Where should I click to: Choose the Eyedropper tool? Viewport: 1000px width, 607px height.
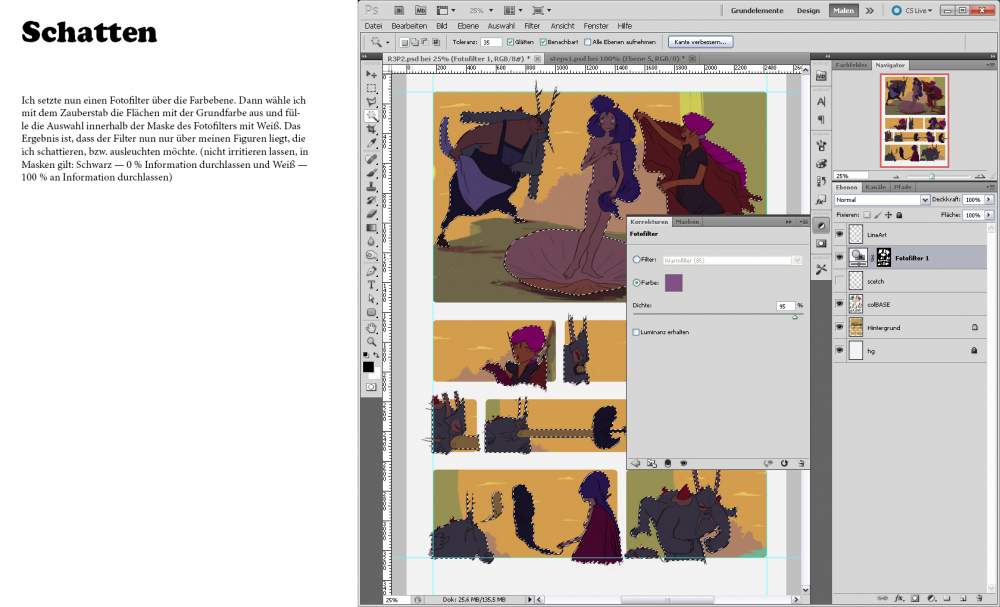pyautogui.click(x=371, y=144)
